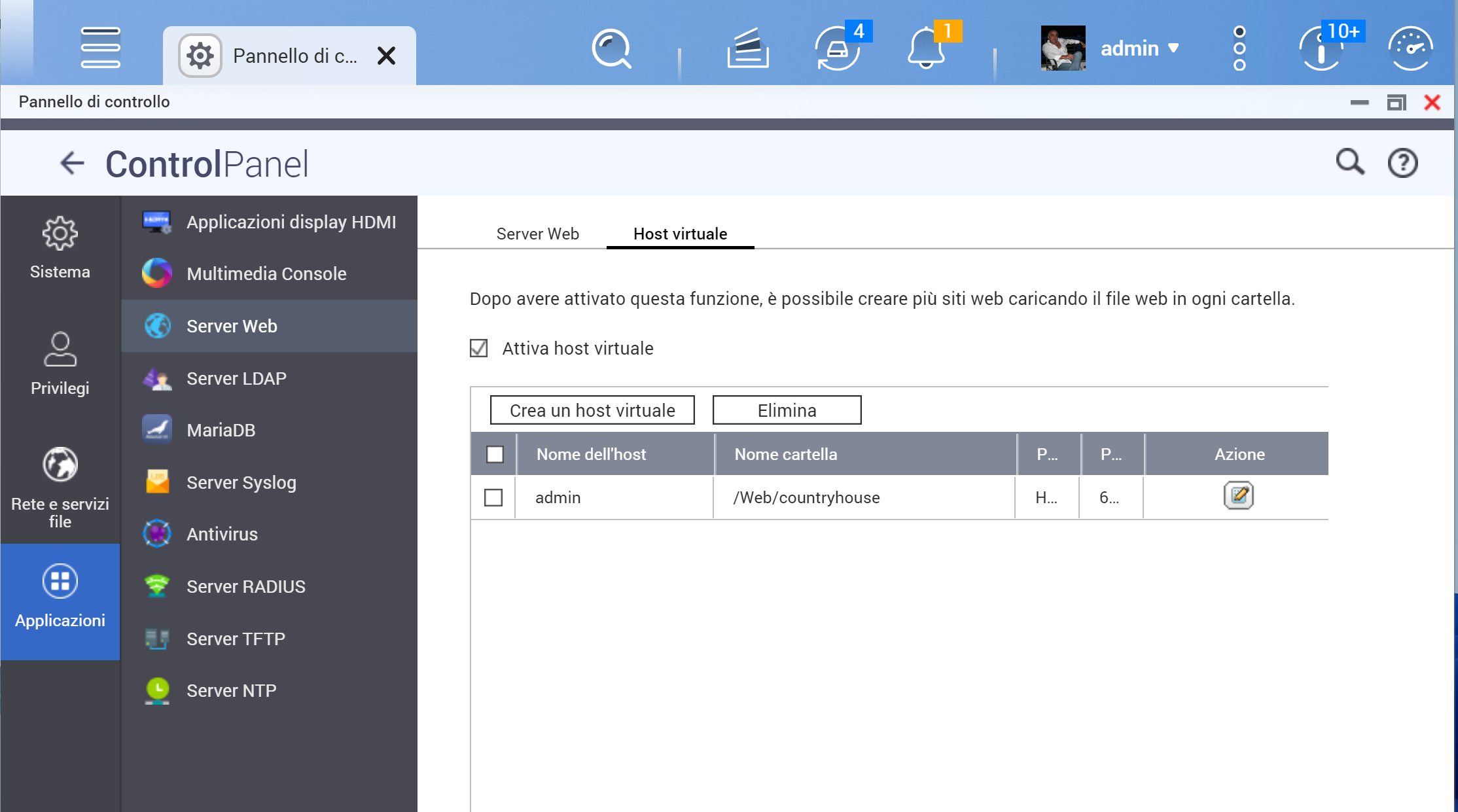Open the background tasks icon
The image size is (1458, 812).
[x=747, y=48]
